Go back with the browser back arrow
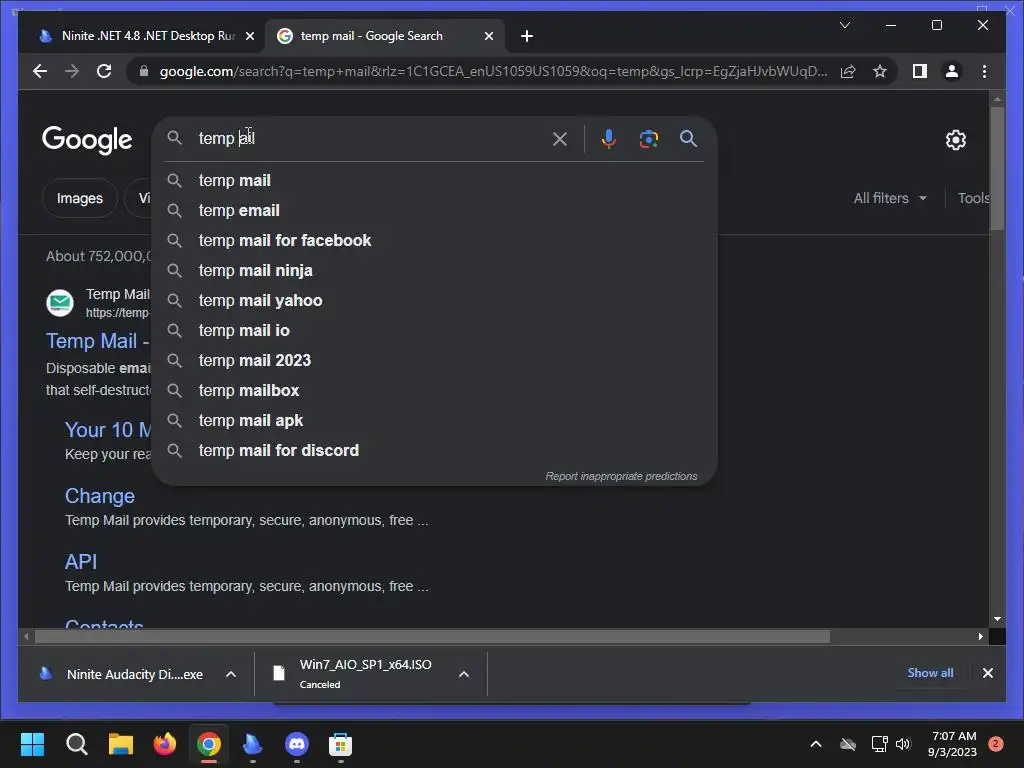 coord(40,71)
